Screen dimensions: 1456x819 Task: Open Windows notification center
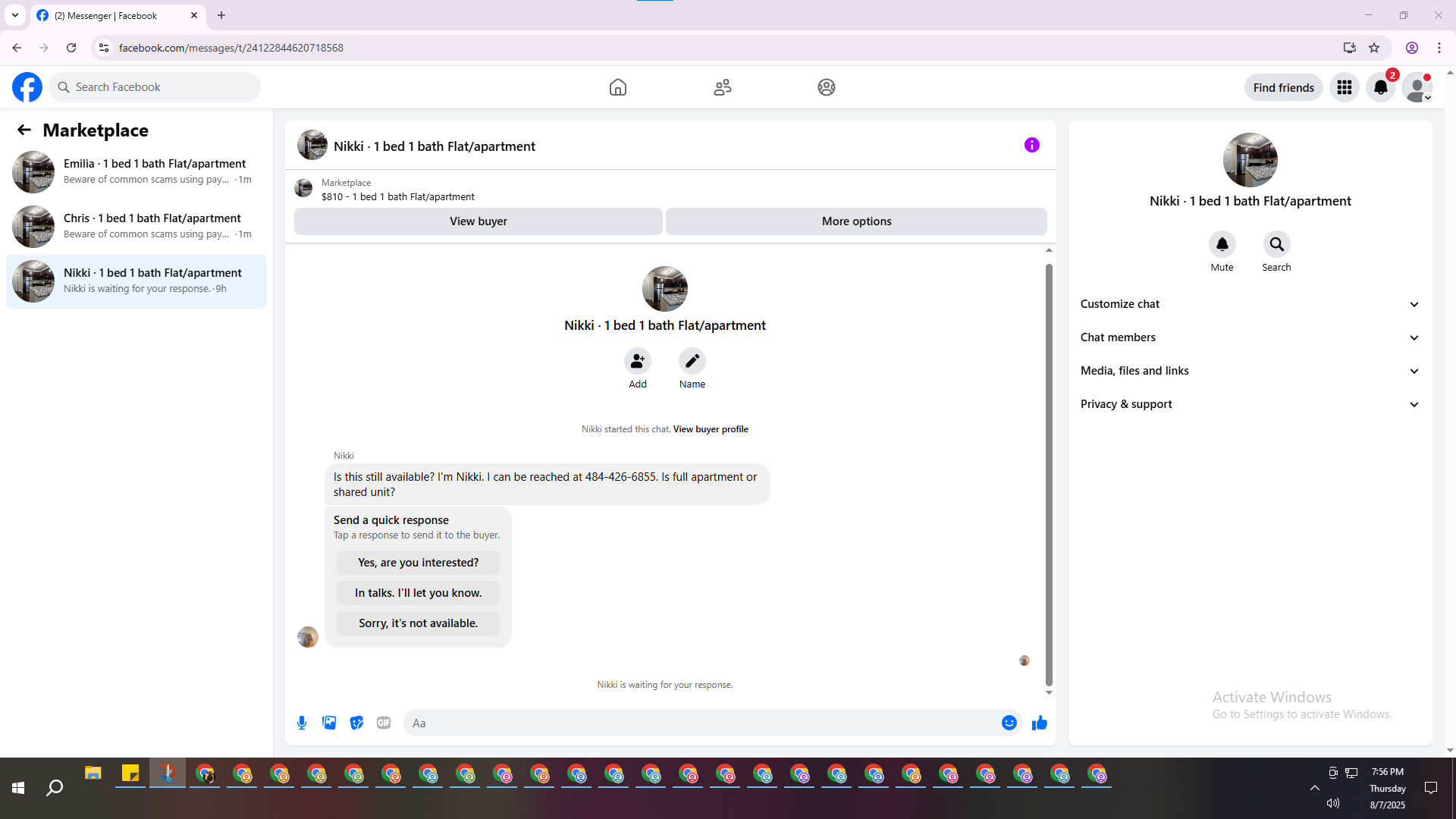click(x=1431, y=788)
